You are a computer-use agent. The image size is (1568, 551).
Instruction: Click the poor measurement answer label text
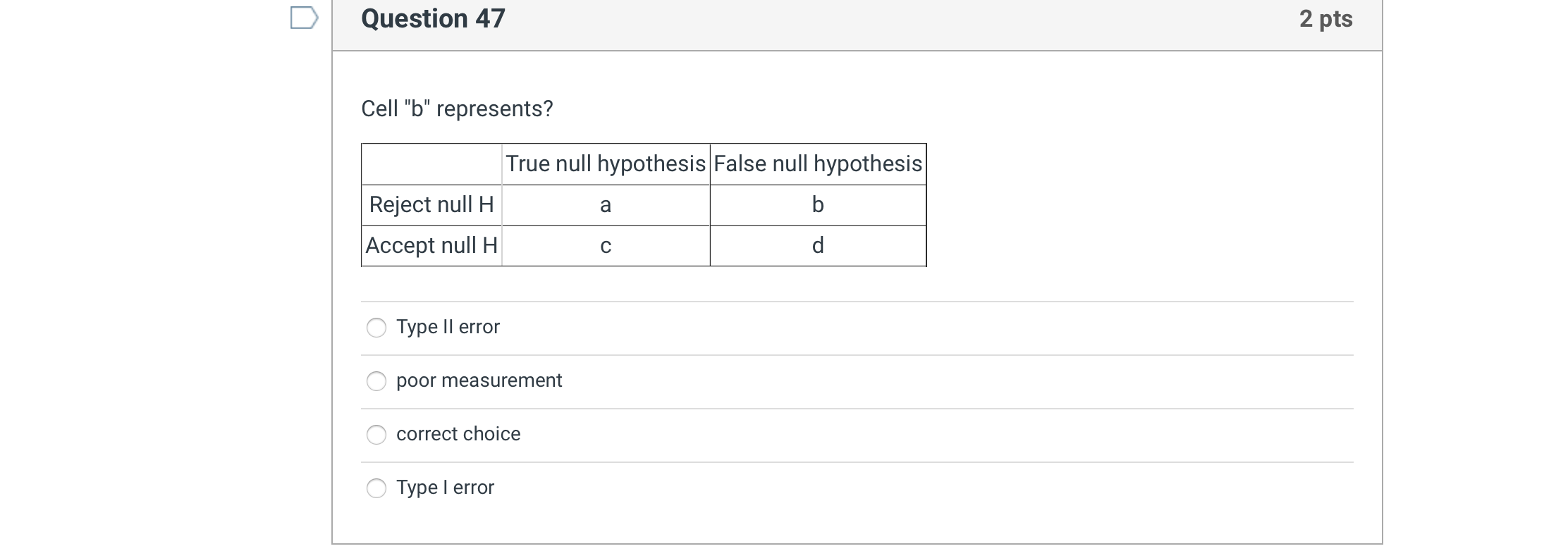[479, 380]
